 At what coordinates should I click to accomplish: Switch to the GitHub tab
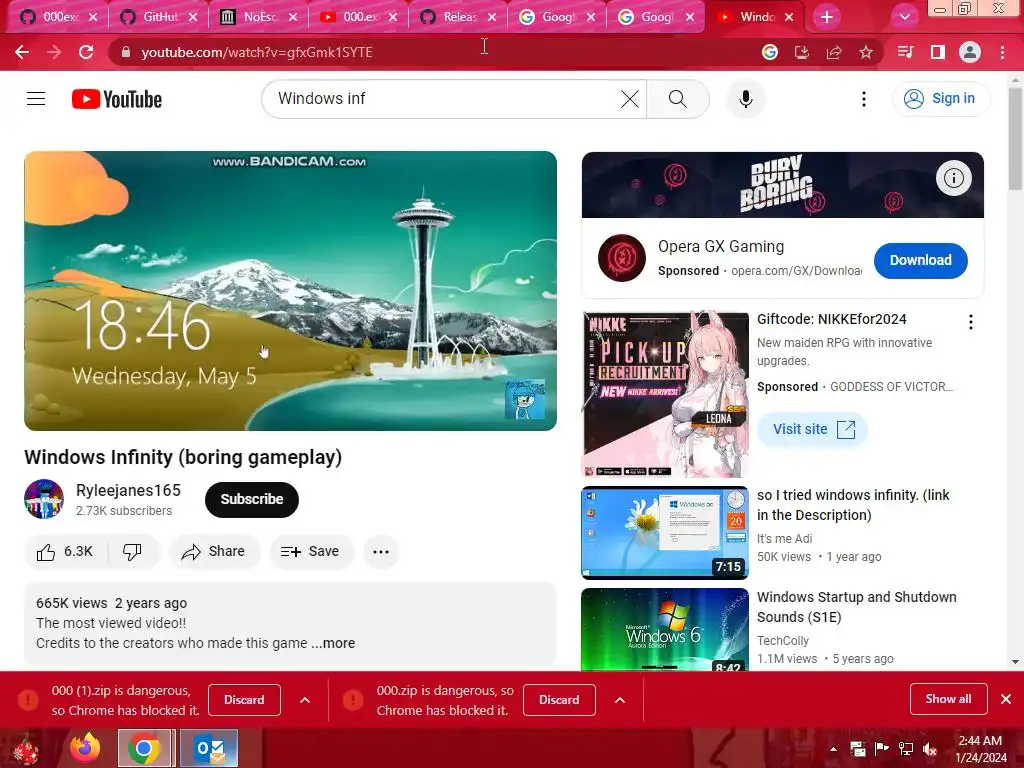click(x=159, y=17)
